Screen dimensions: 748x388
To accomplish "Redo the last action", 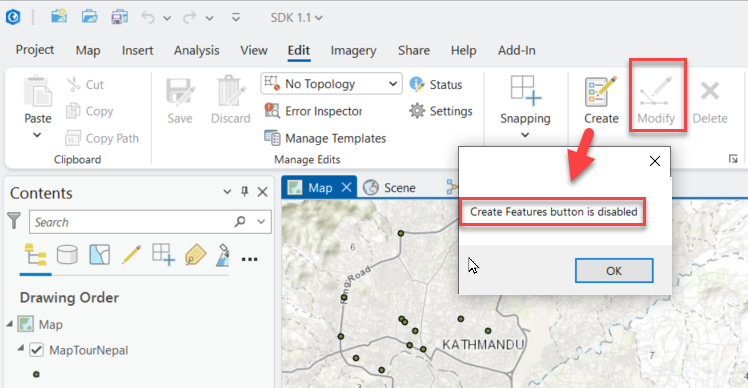I will pos(190,18).
